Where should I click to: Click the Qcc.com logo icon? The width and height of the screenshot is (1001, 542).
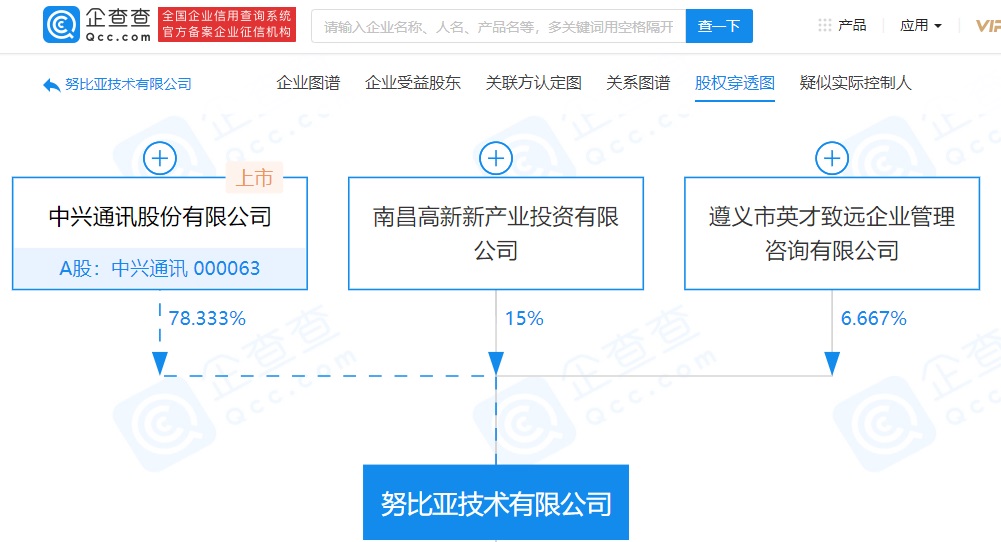tap(61, 25)
